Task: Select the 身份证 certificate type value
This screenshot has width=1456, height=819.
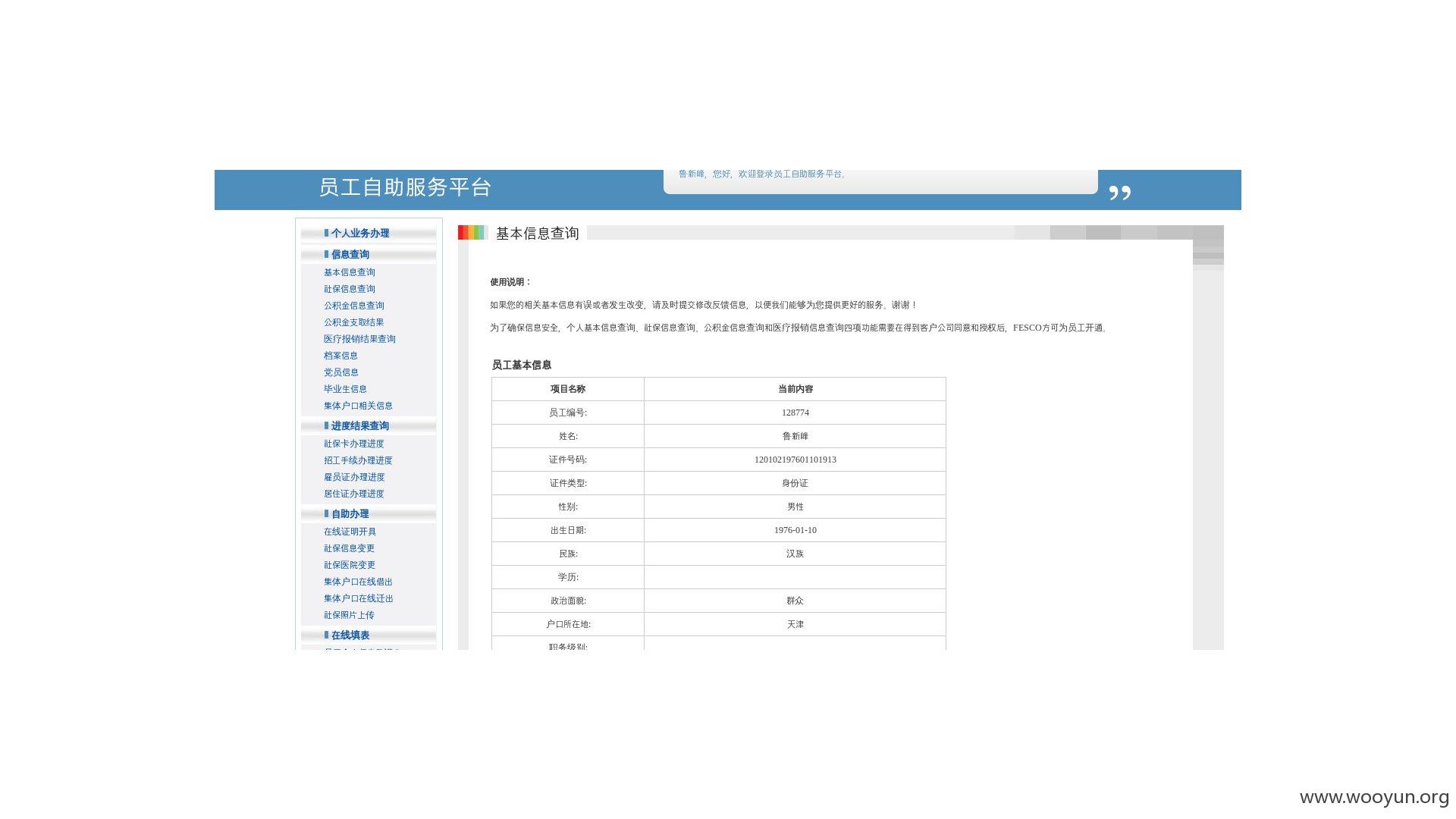Action: tap(795, 483)
